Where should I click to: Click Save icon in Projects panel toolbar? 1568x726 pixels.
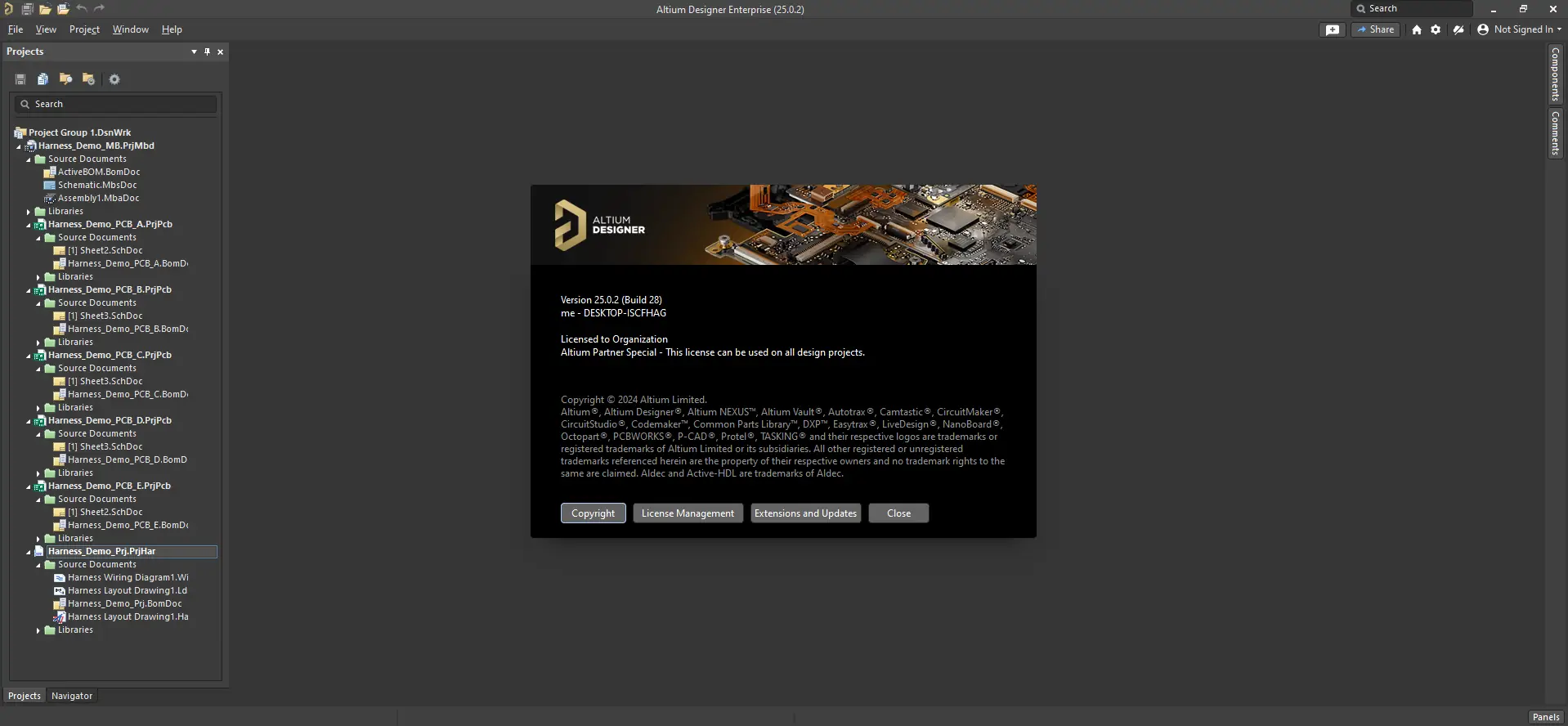[x=20, y=79]
